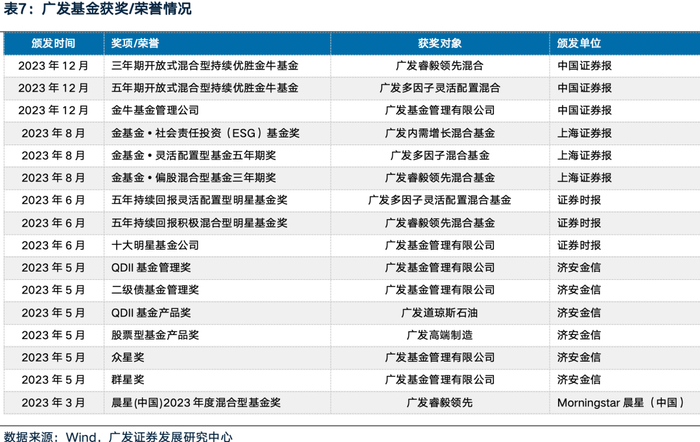Screen dimensions: 700x442
Task: Select recipient '广发多因子灵活配置混合基金' in 证券时报 row
Action: (440, 200)
